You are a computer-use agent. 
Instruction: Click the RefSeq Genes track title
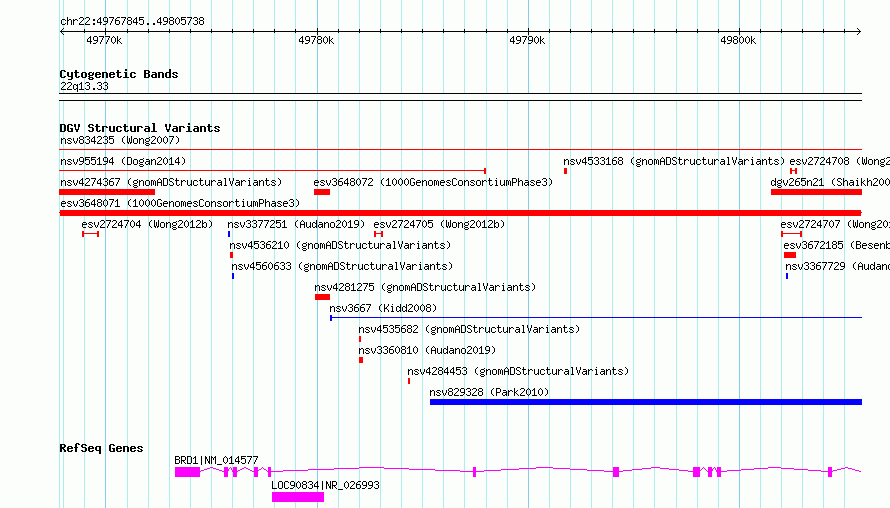(101, 448)
